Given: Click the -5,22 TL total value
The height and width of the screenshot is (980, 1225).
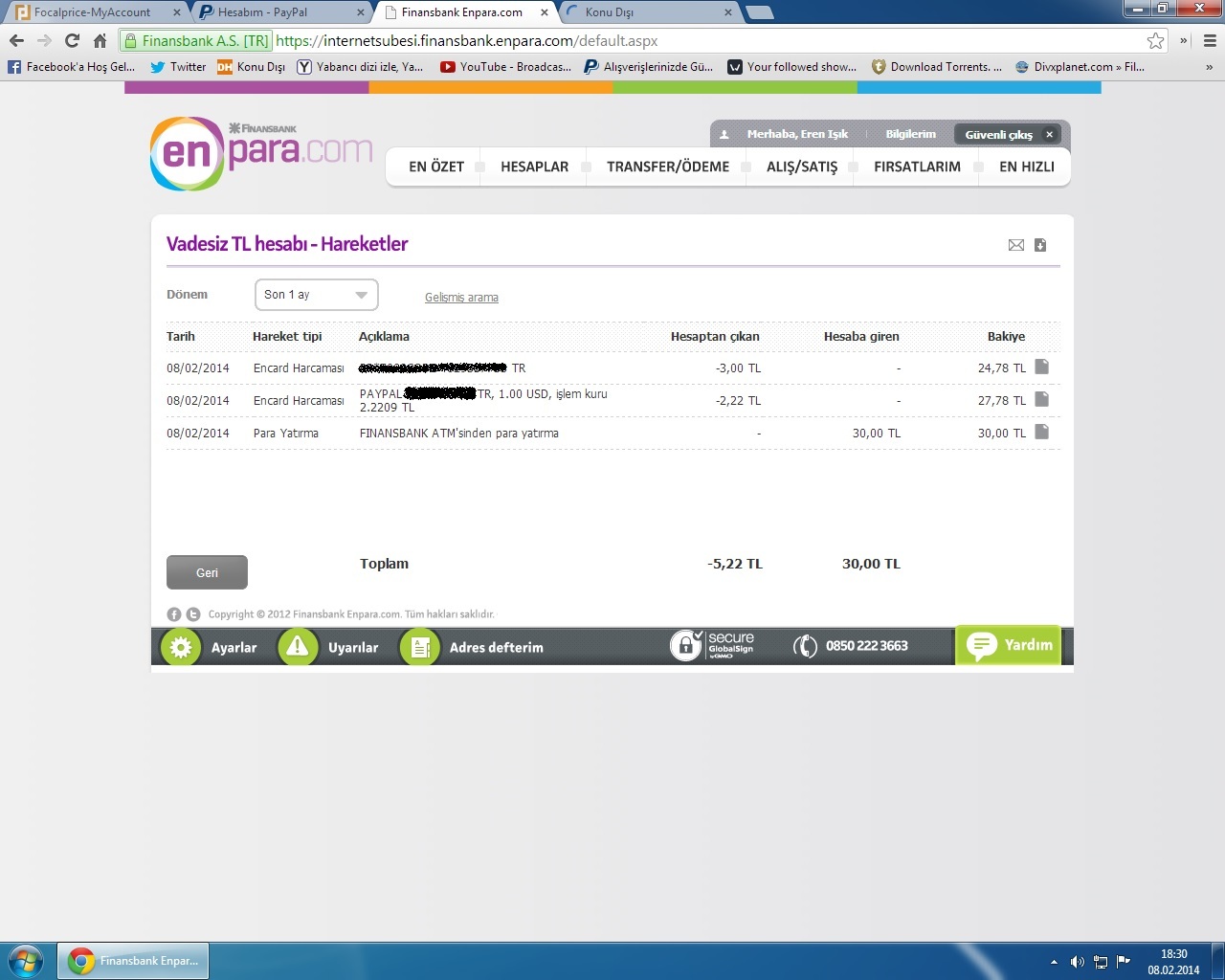Looking at the screenshot, I should tap(735, 564).
